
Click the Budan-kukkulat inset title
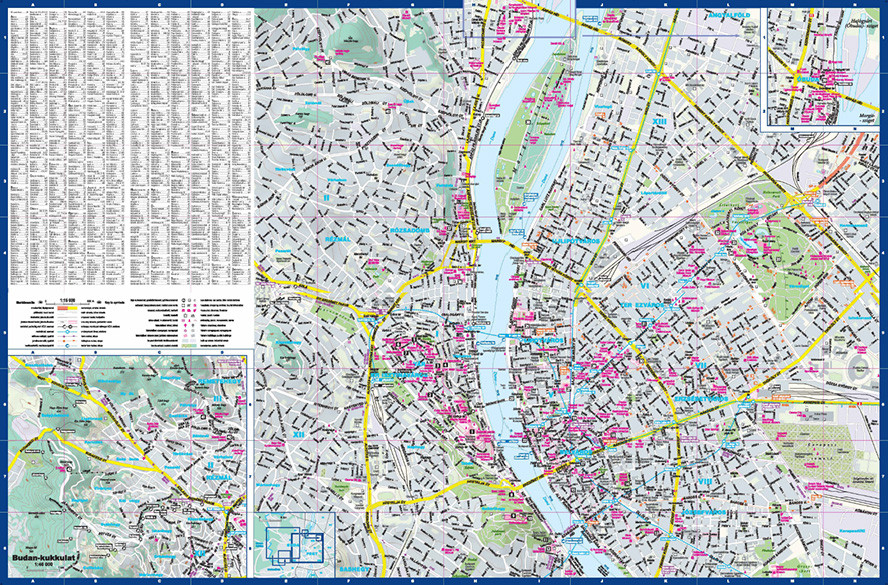pos(45,557)
